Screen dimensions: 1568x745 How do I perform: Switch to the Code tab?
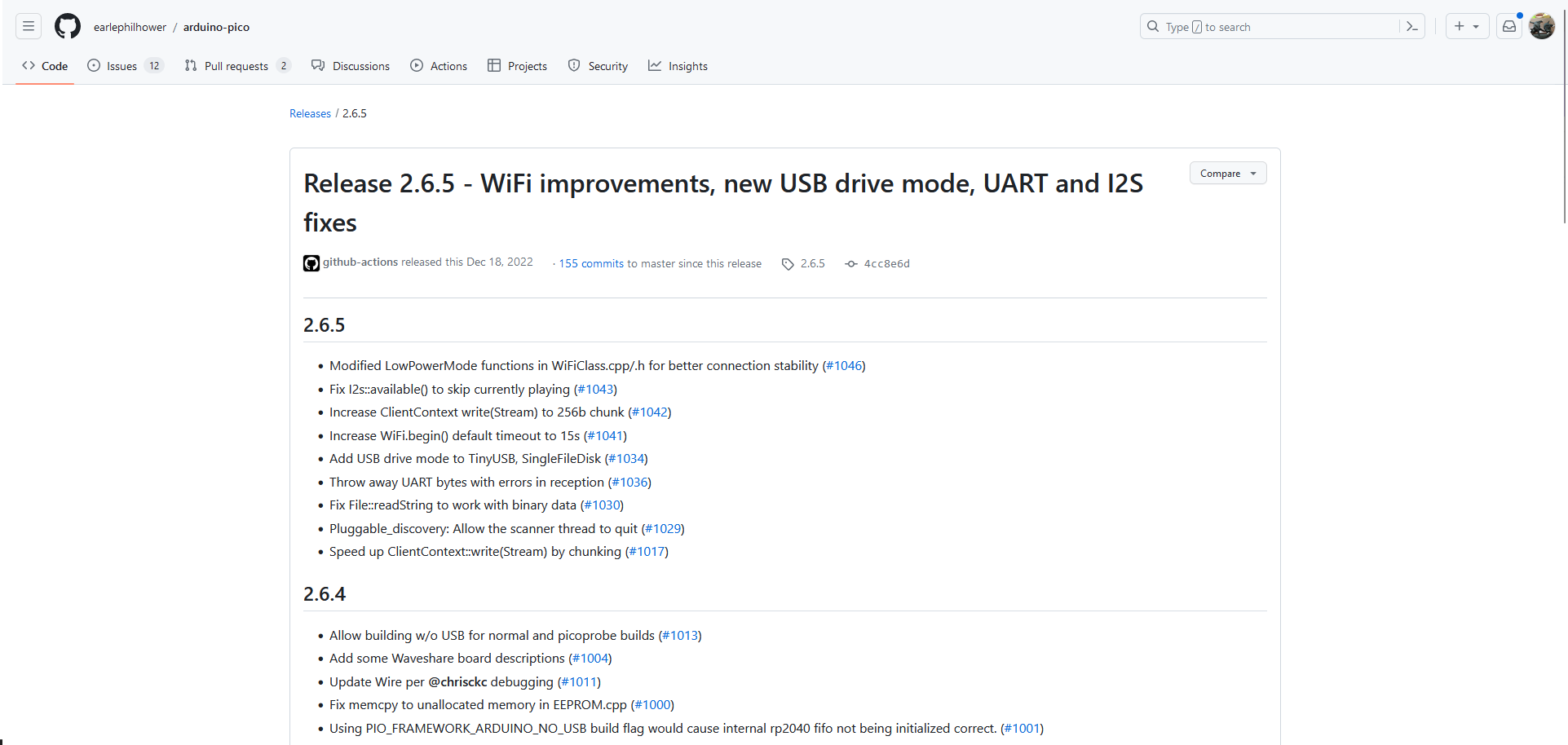click(x=45, y=66)
